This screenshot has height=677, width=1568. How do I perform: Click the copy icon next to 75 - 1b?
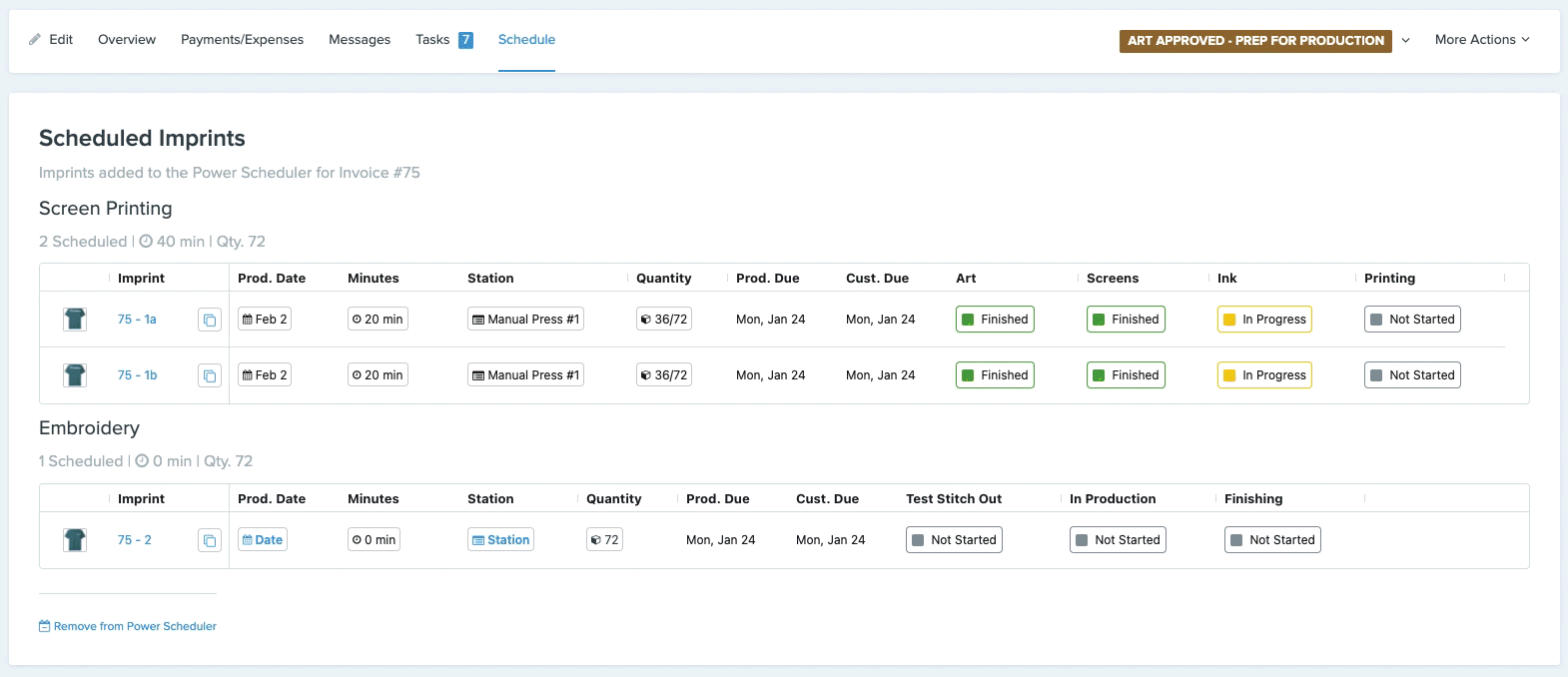click(x=209, y=376)
